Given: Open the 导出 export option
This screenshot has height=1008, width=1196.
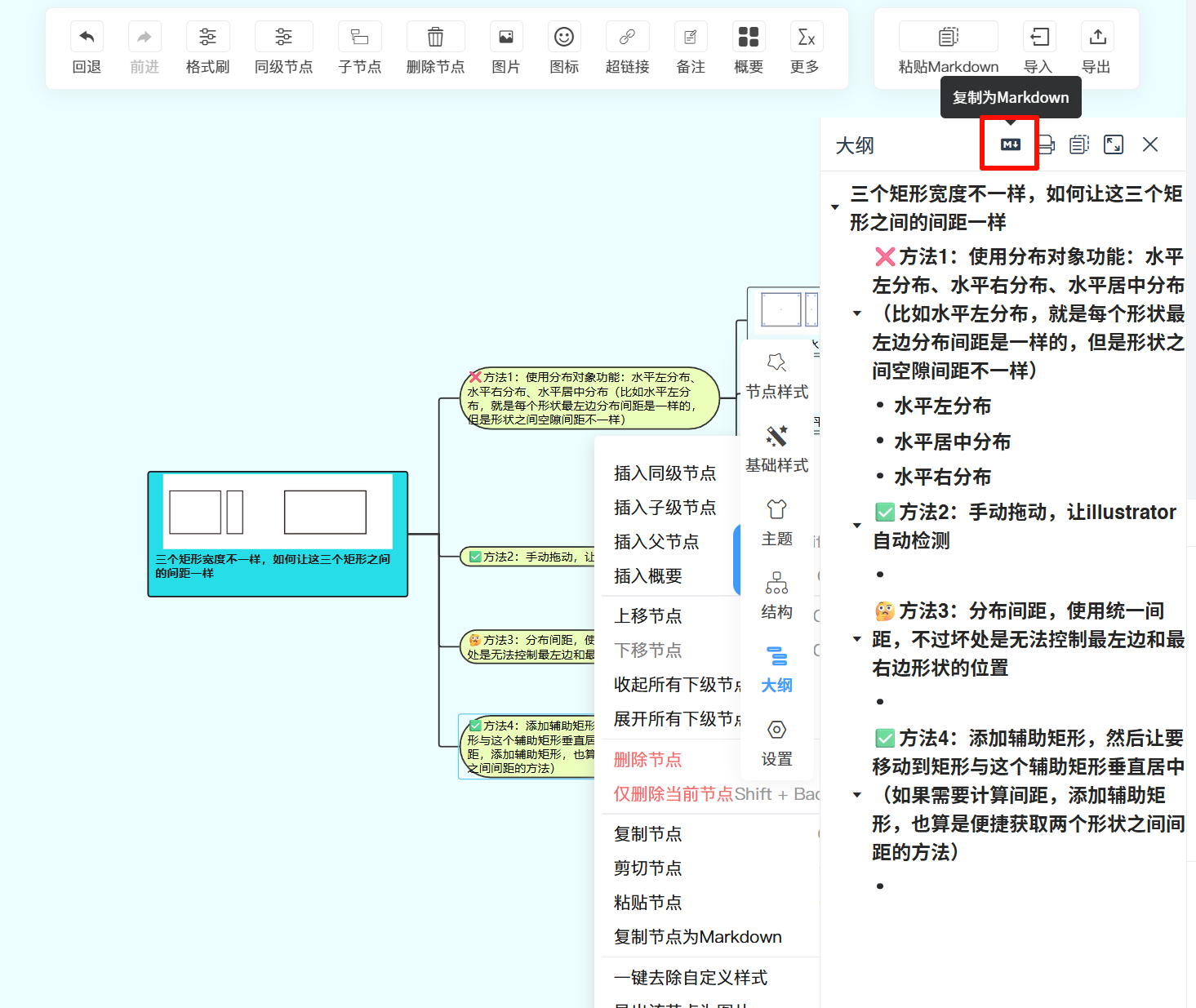Looking at the screenshot, I should click(1097, 38).
